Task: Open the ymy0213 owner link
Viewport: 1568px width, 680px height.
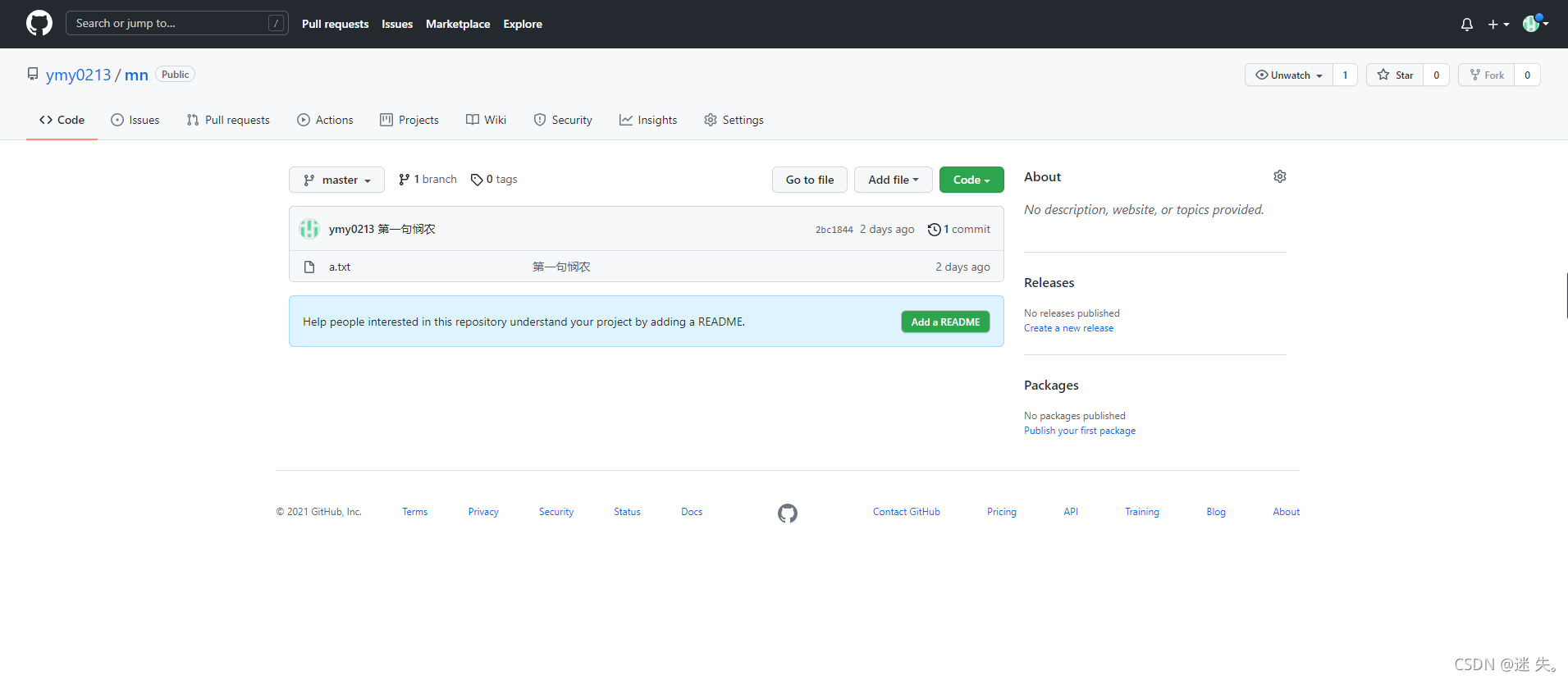Action: click(x=78, y=75)
